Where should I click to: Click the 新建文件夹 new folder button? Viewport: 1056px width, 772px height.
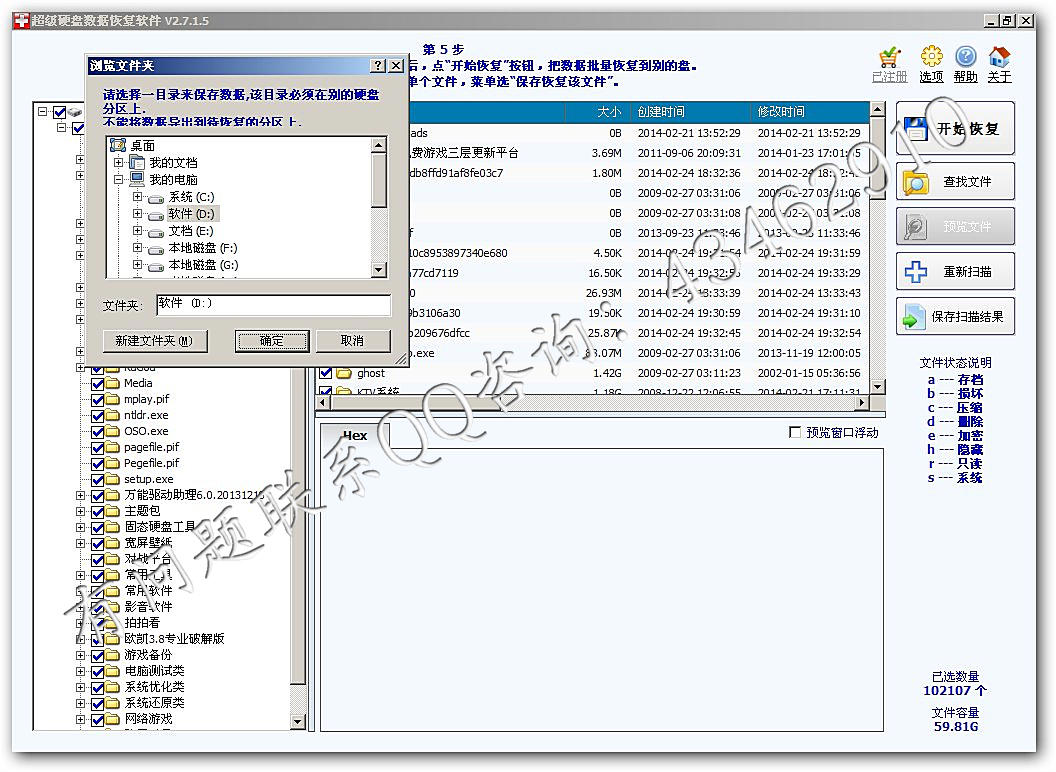pyautogui.click(x=153, y=340)
